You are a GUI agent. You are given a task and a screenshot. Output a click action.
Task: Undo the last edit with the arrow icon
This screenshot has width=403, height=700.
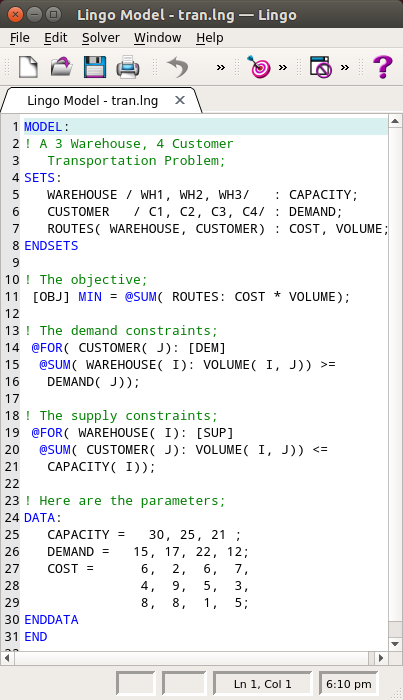tap(178, 67)
